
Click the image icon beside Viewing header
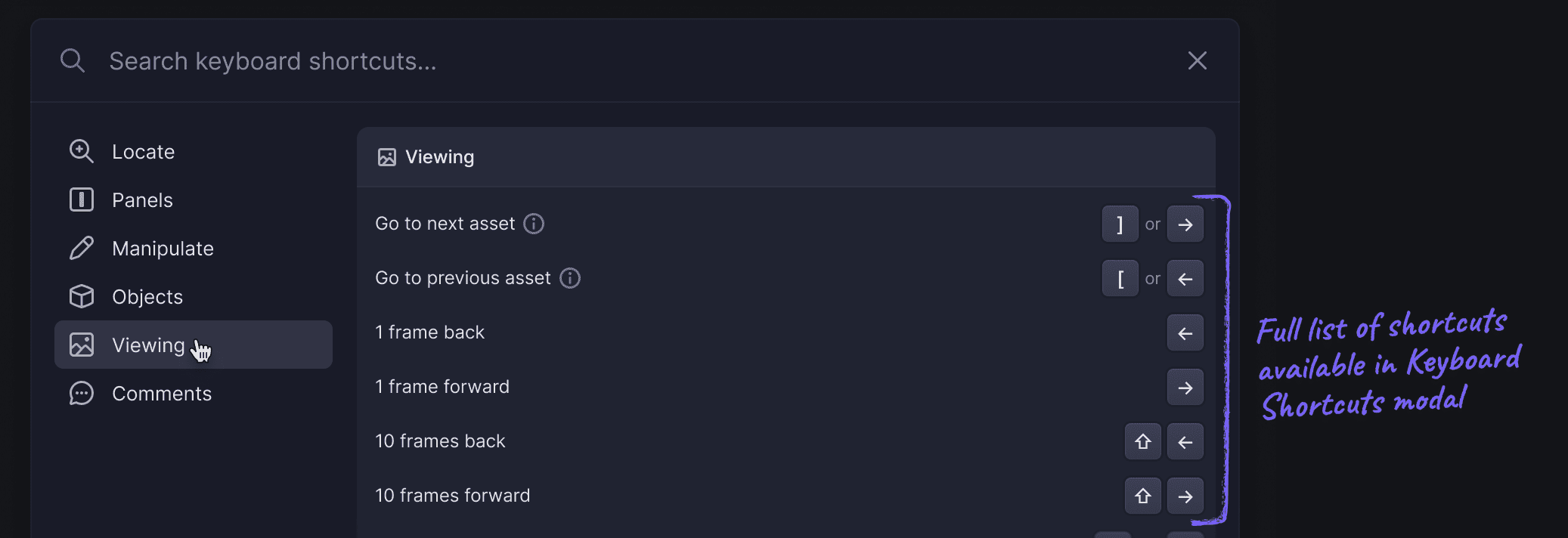coord(388,156)
